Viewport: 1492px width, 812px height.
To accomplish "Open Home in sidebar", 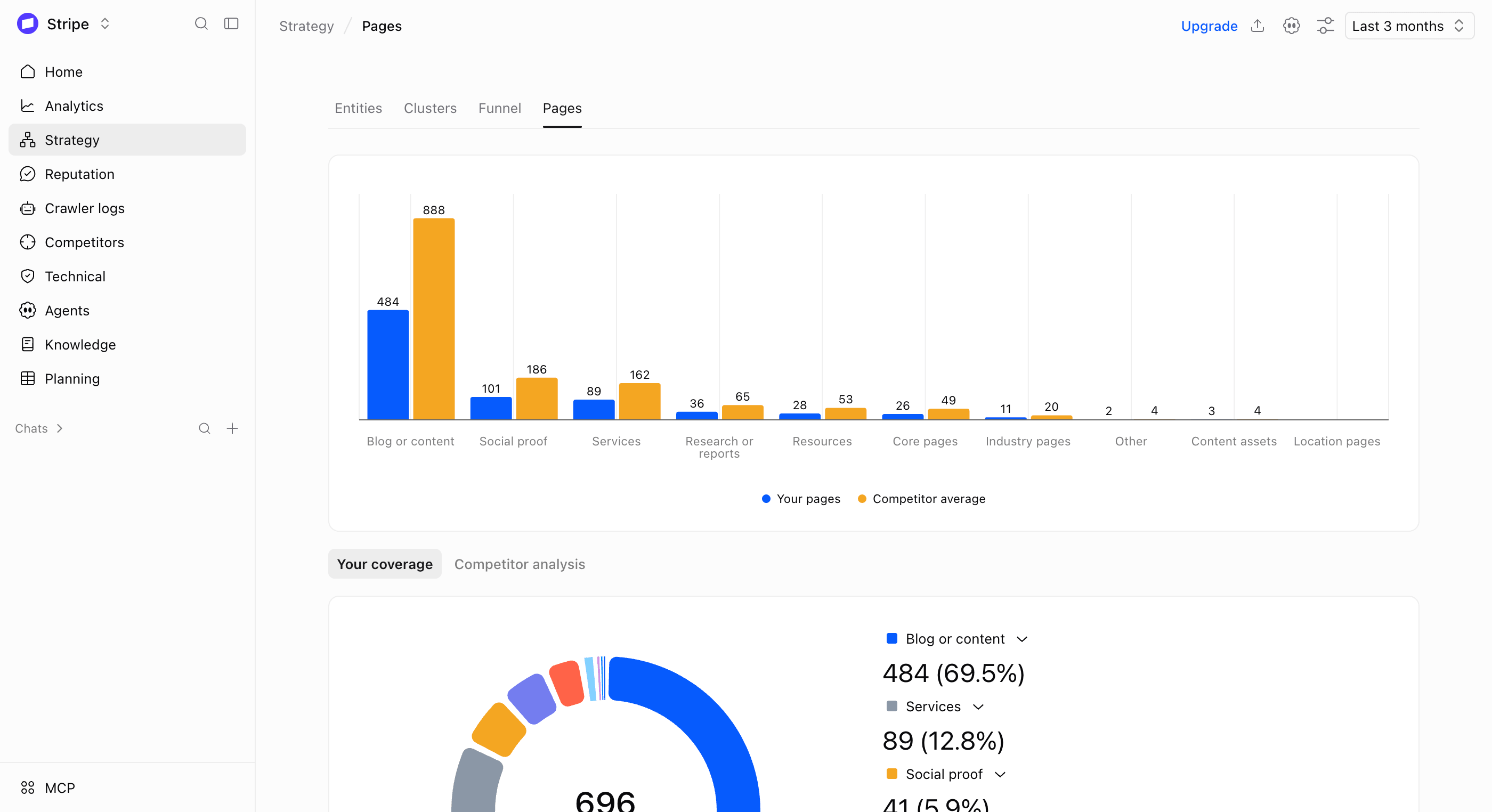I will (x=127, y=72).
